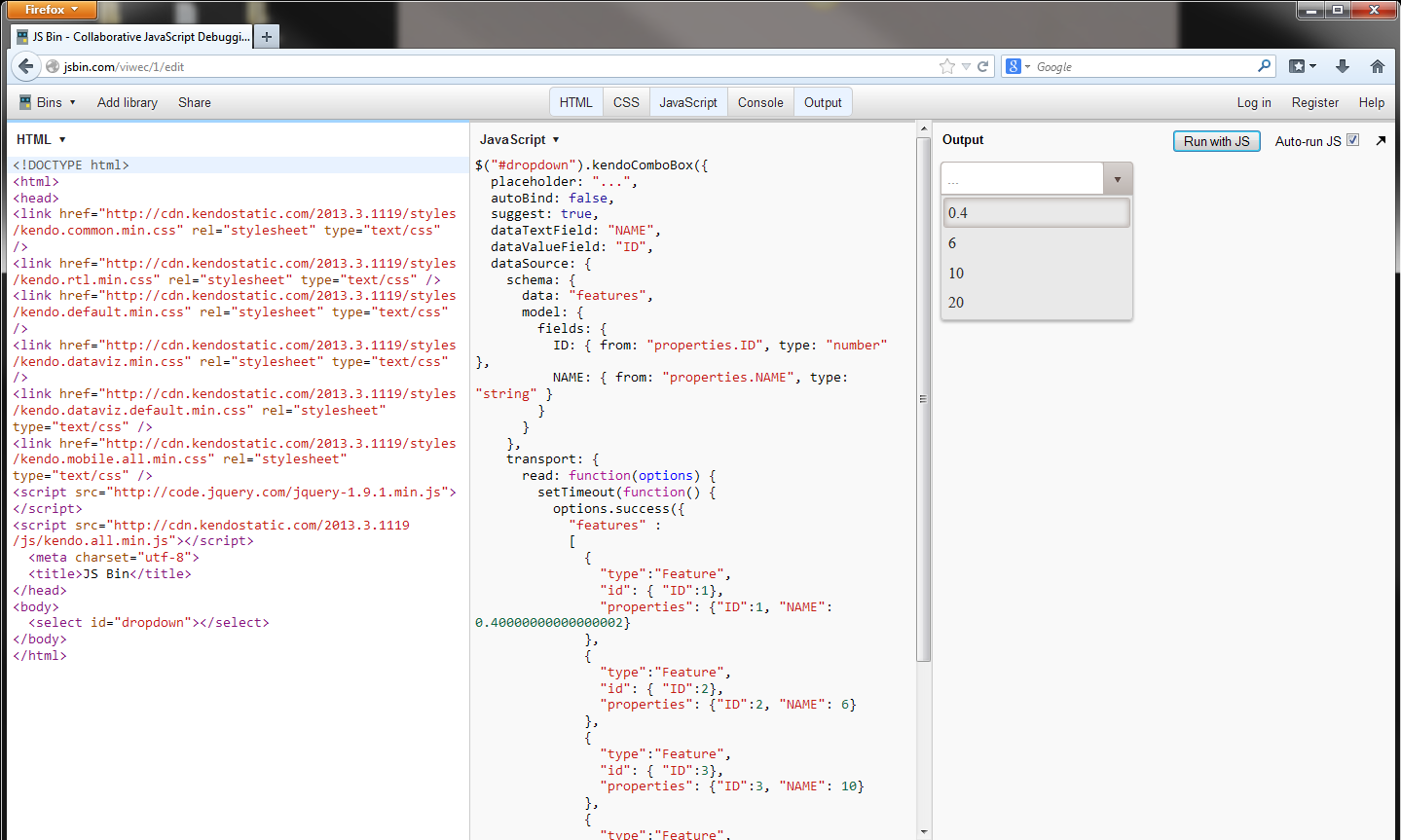Open the Google search engine selector icon
The height and width of the screenshot is (840, 1401).
pyautogui.click(x=1017, y=66)
